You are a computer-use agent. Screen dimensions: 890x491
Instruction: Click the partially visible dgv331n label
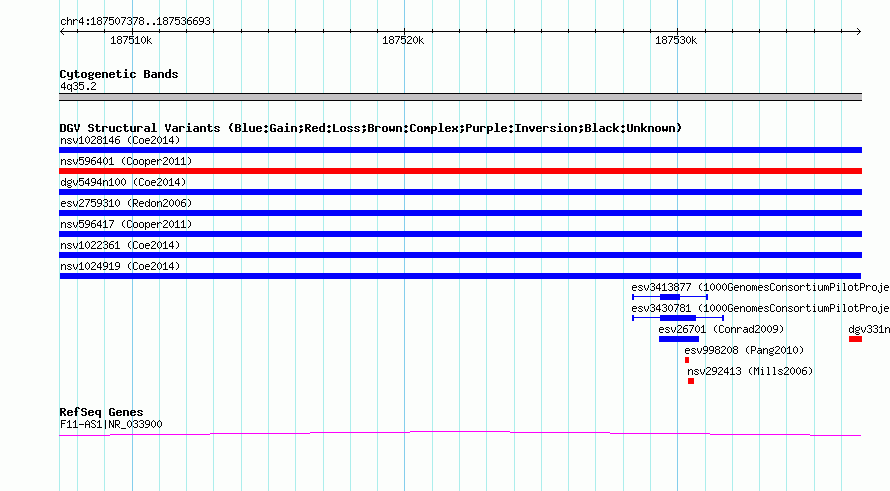(868, 329)
